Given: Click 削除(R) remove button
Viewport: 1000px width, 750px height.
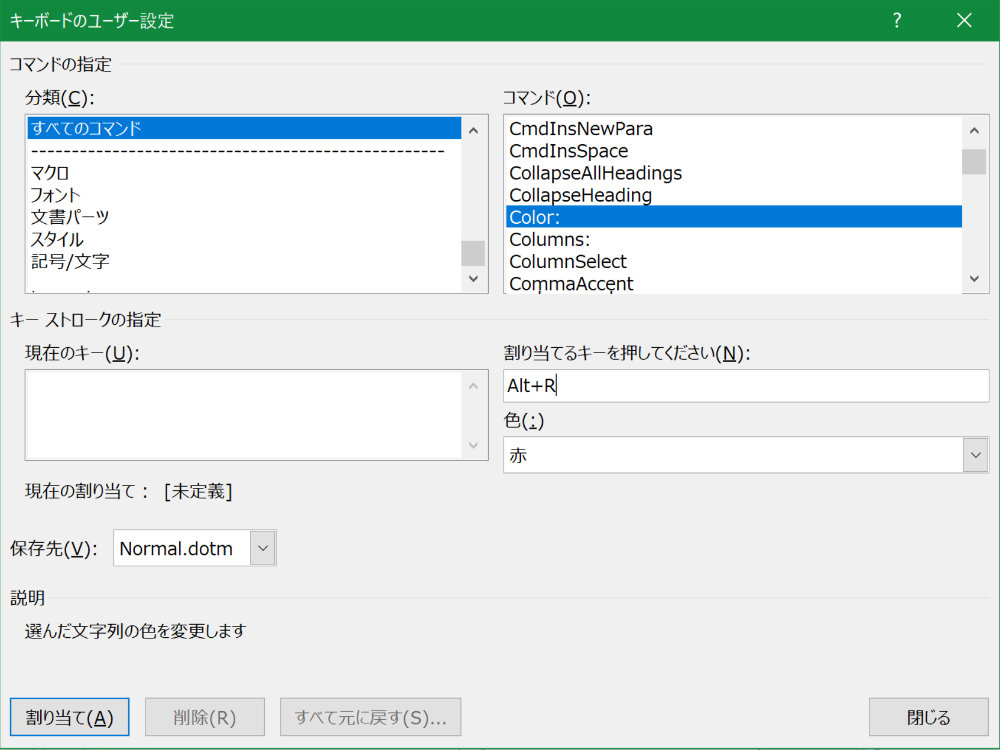Looking at the screenshot, I should [x=205, y=717].
